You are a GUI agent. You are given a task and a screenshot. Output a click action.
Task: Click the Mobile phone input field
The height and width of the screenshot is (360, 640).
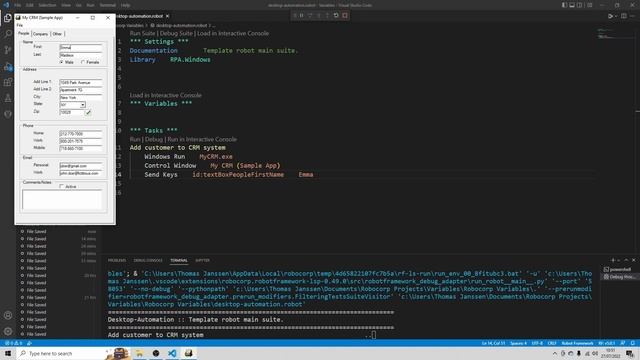[81, 148]
